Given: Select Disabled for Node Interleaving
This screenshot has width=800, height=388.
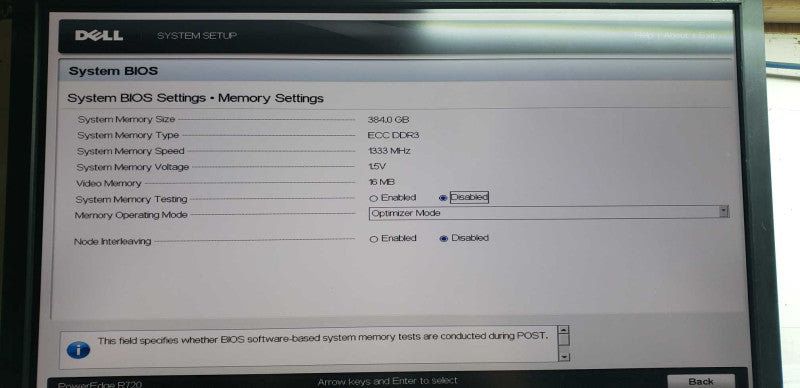Looking at the screenshot, I should coord(443,238).
